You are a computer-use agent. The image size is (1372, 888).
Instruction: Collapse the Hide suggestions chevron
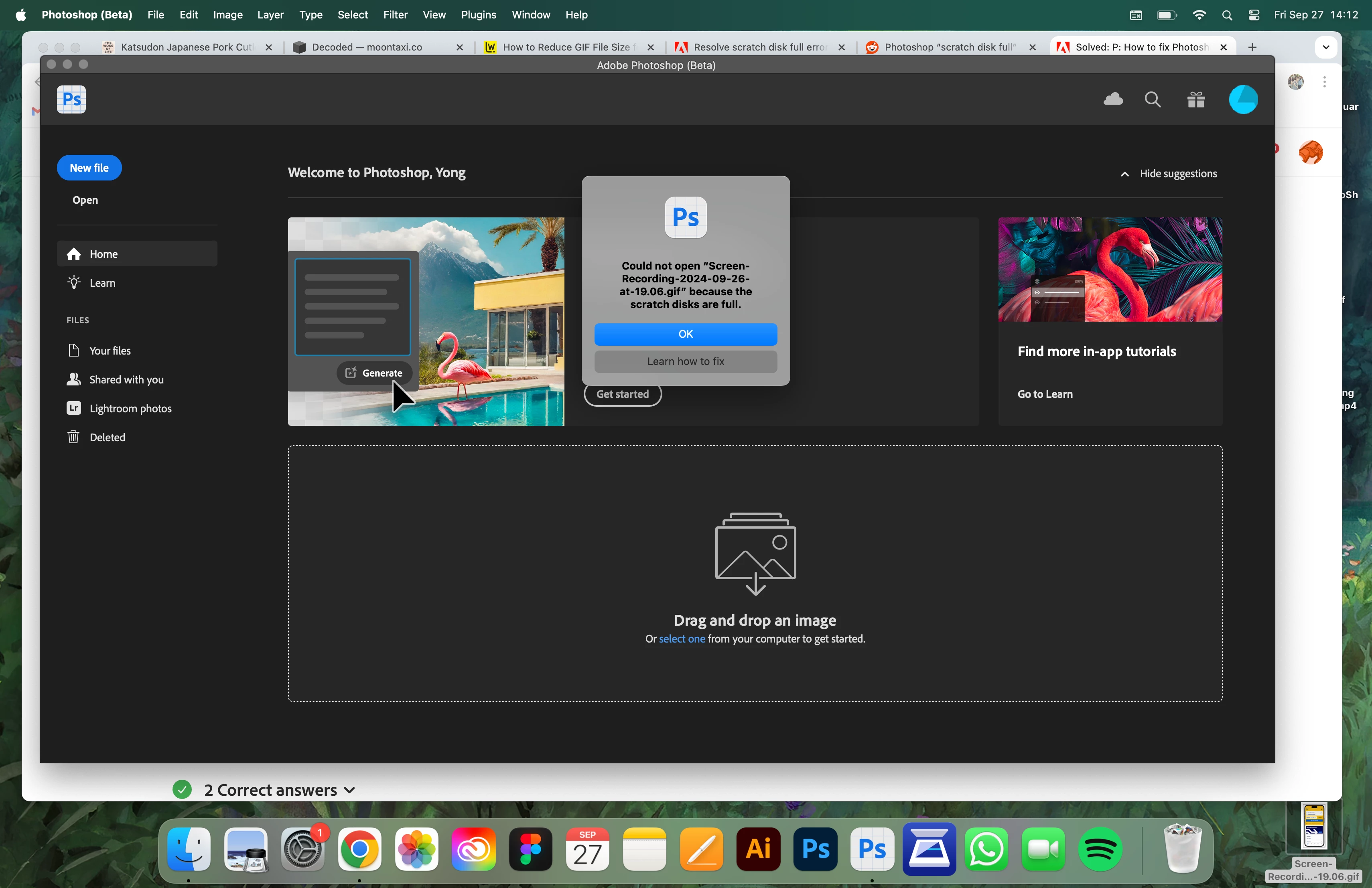(1124, 174)
